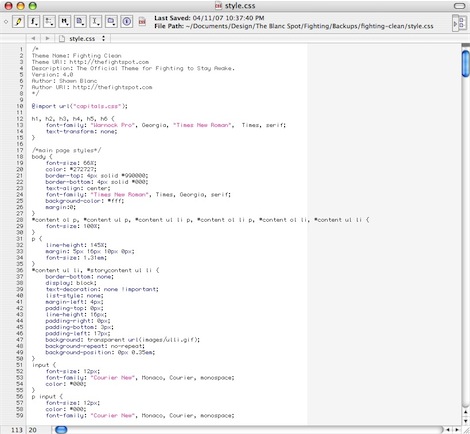Click the page icon beside style.css in navigation bar
470x434 pixels.
coord(62,39)
